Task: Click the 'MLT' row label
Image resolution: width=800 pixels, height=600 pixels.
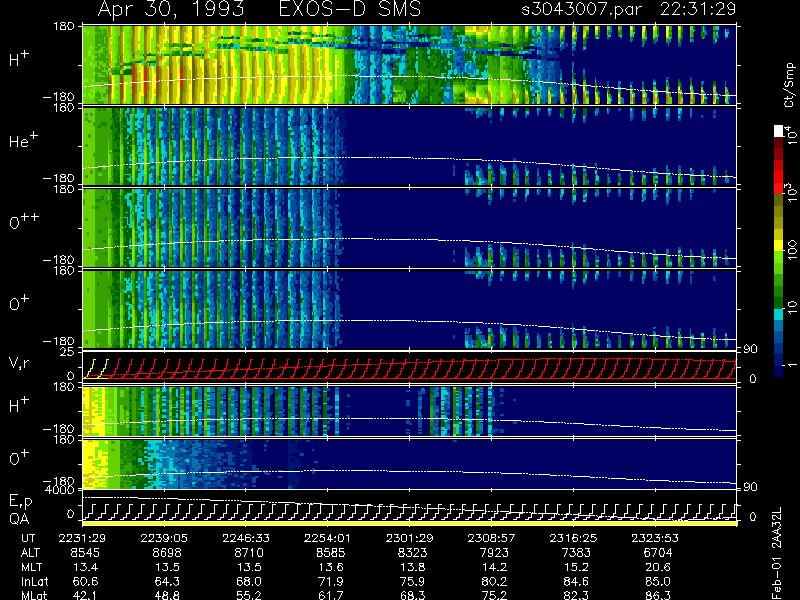Action: click(x=31, y=567)
